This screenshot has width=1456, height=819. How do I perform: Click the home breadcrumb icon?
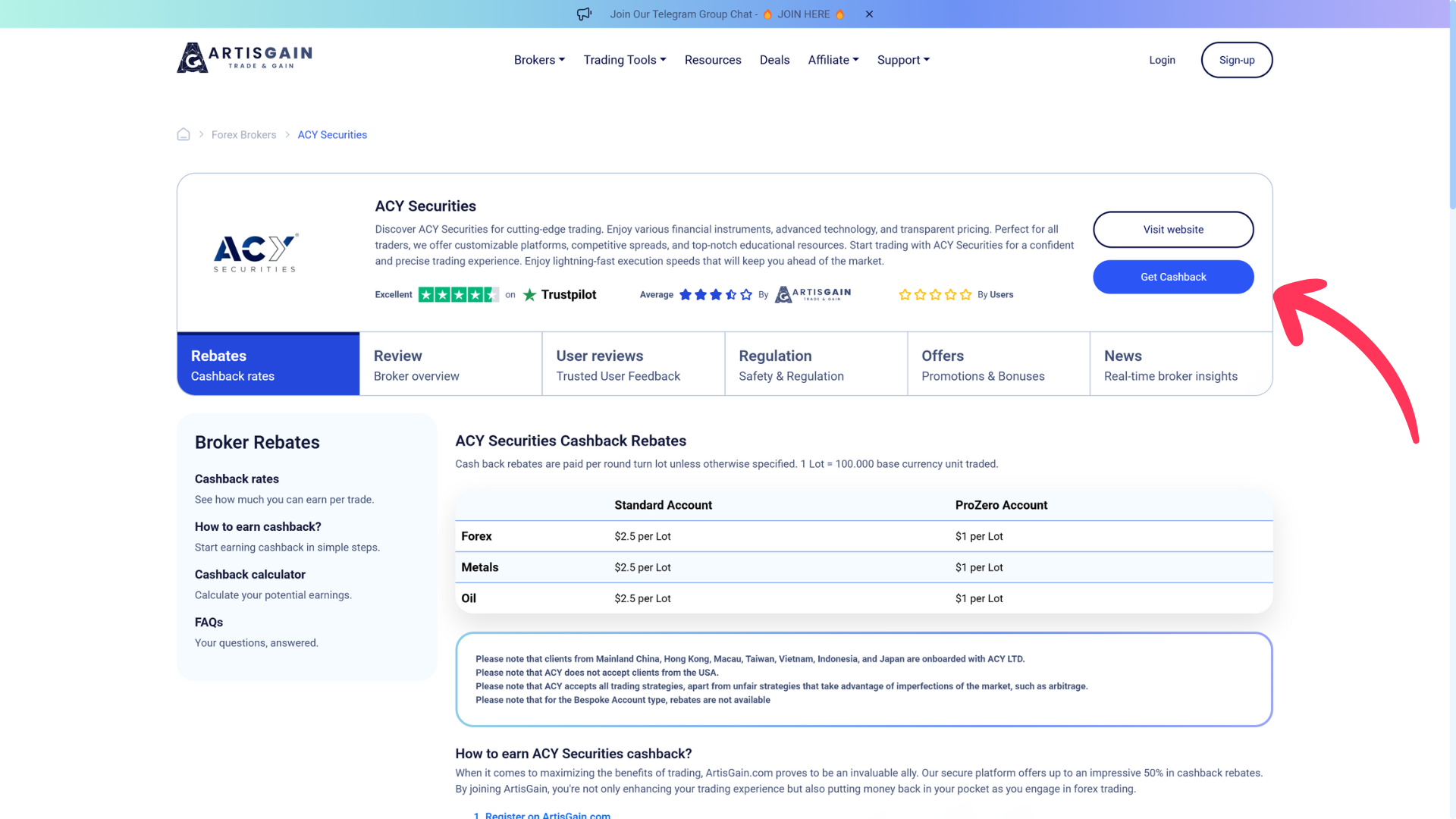click(x=184, y=134)
